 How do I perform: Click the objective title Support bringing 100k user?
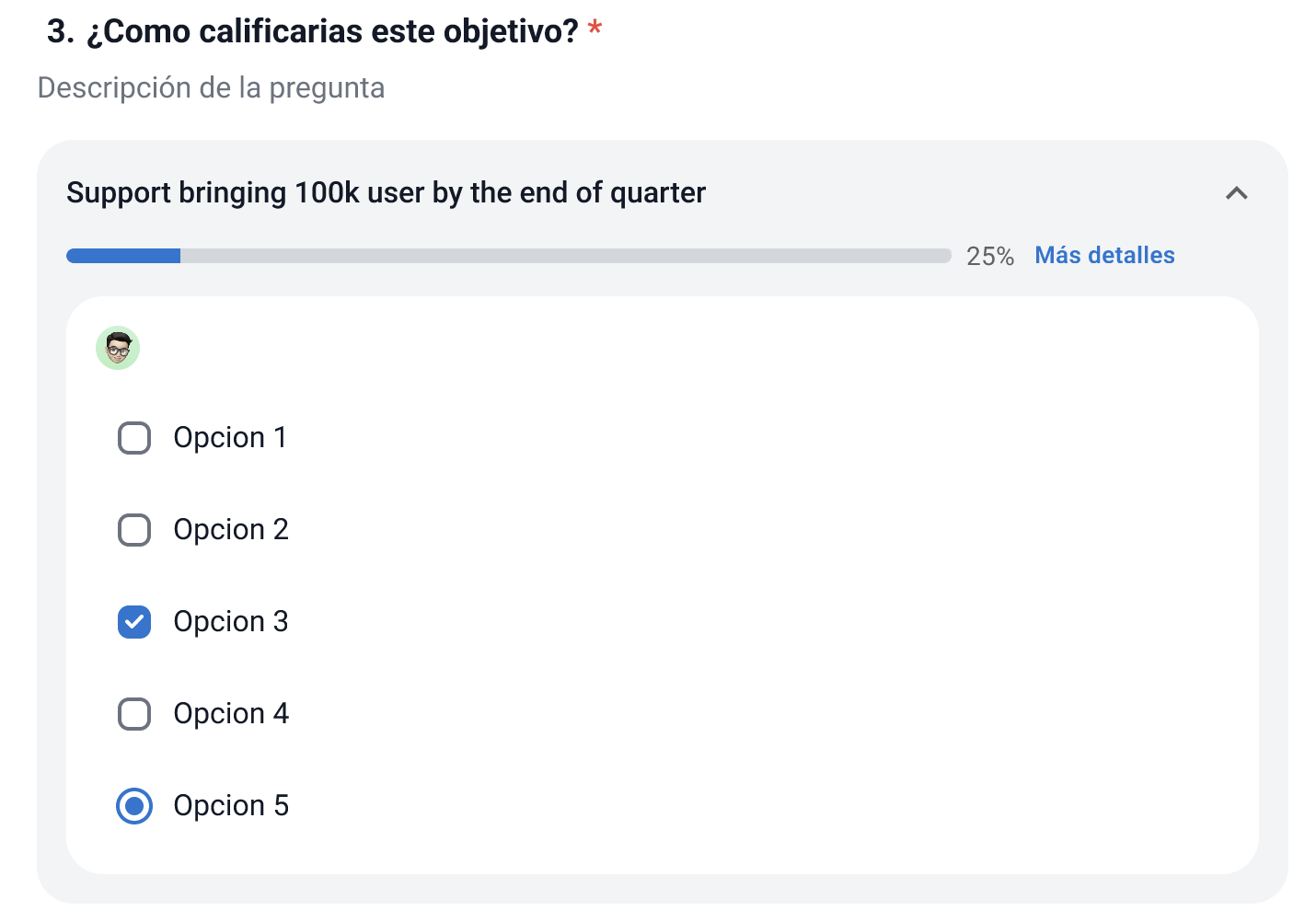(x=386, y=192)
